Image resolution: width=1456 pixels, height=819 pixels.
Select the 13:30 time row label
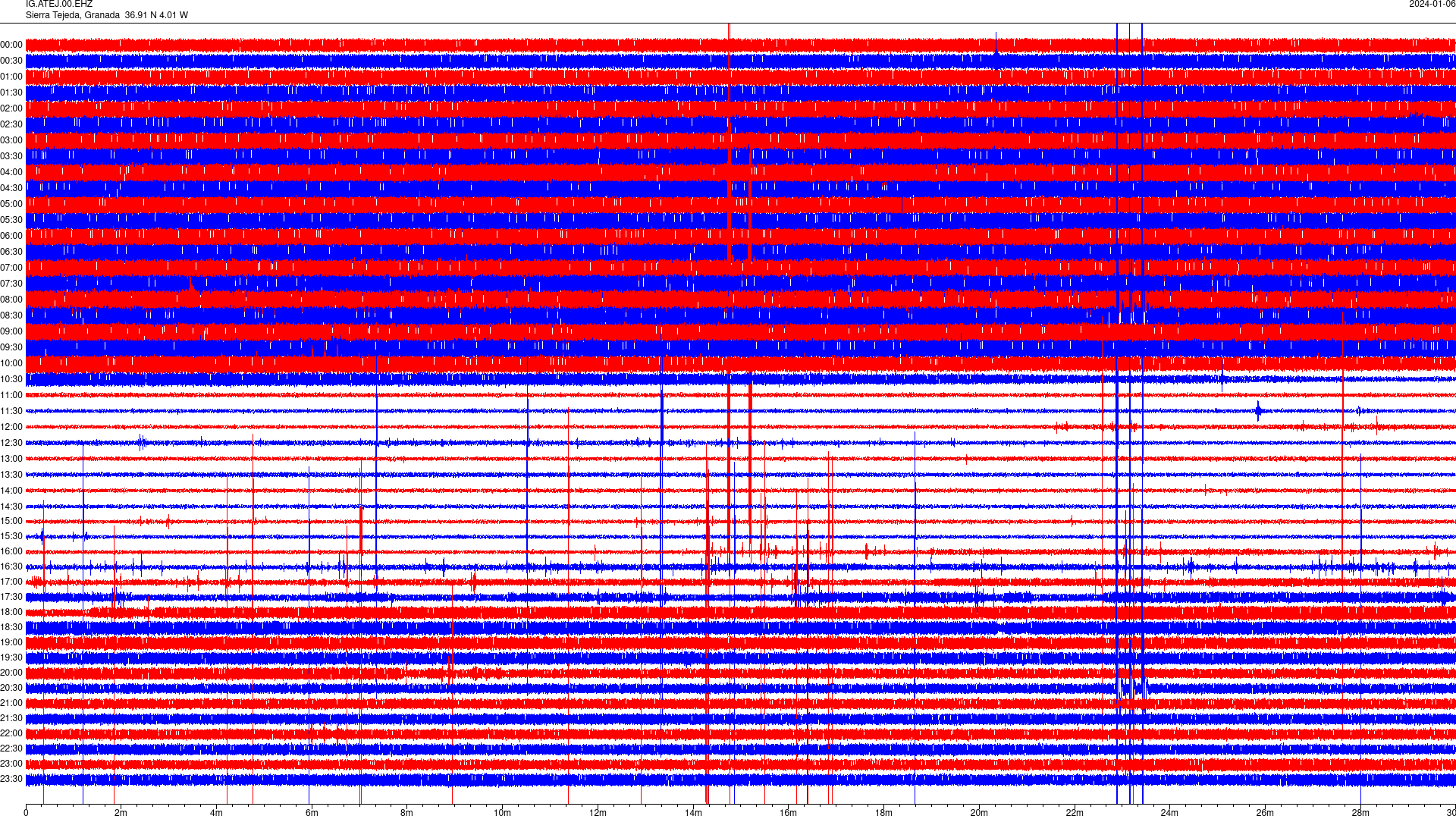[x=11, y=475]
